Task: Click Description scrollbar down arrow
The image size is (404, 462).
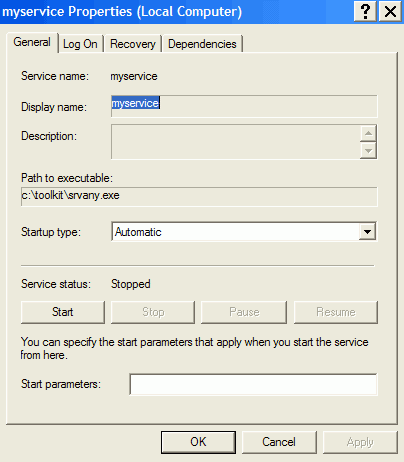Action: point(368,151)
